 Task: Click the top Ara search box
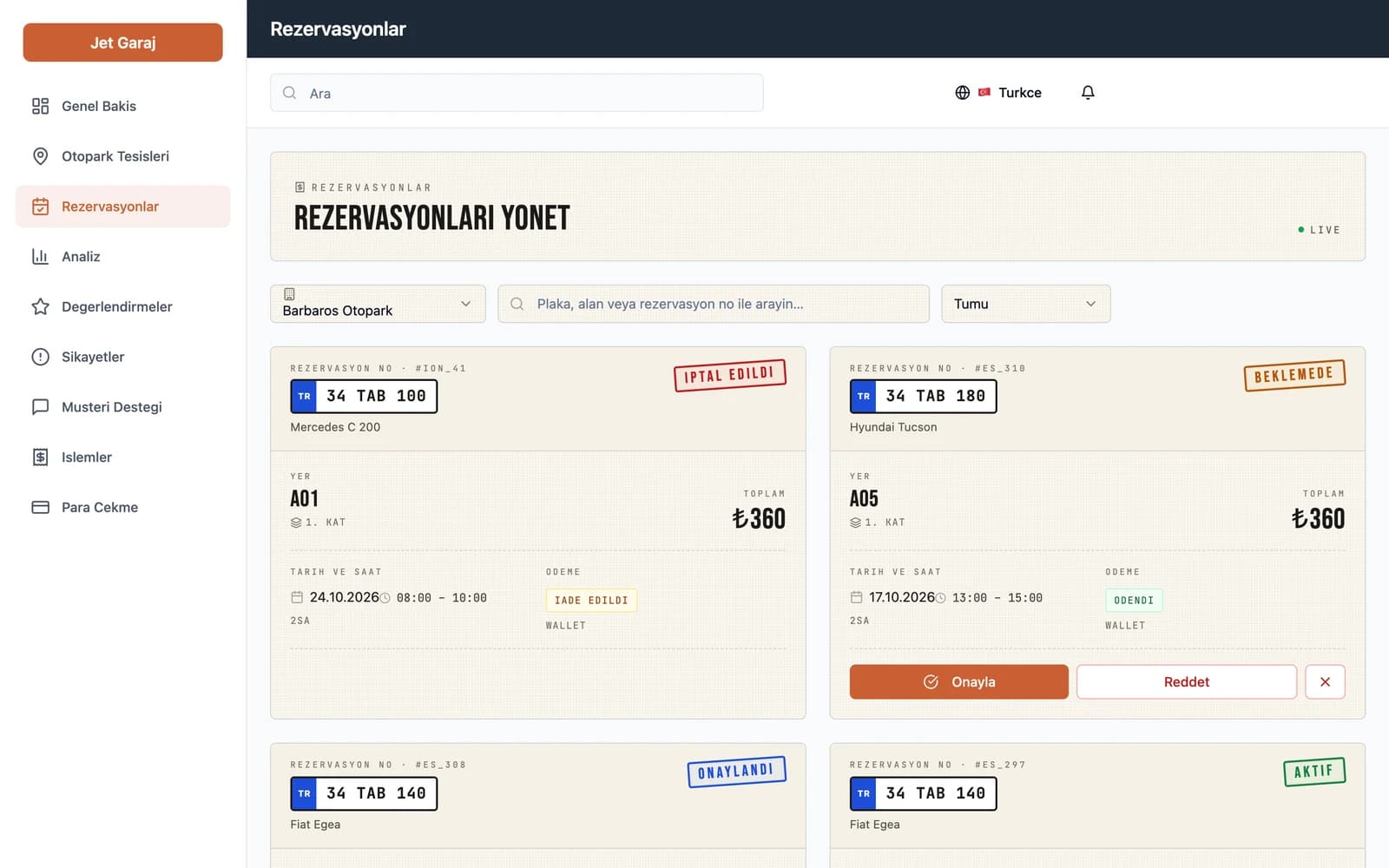pos(517,93)
